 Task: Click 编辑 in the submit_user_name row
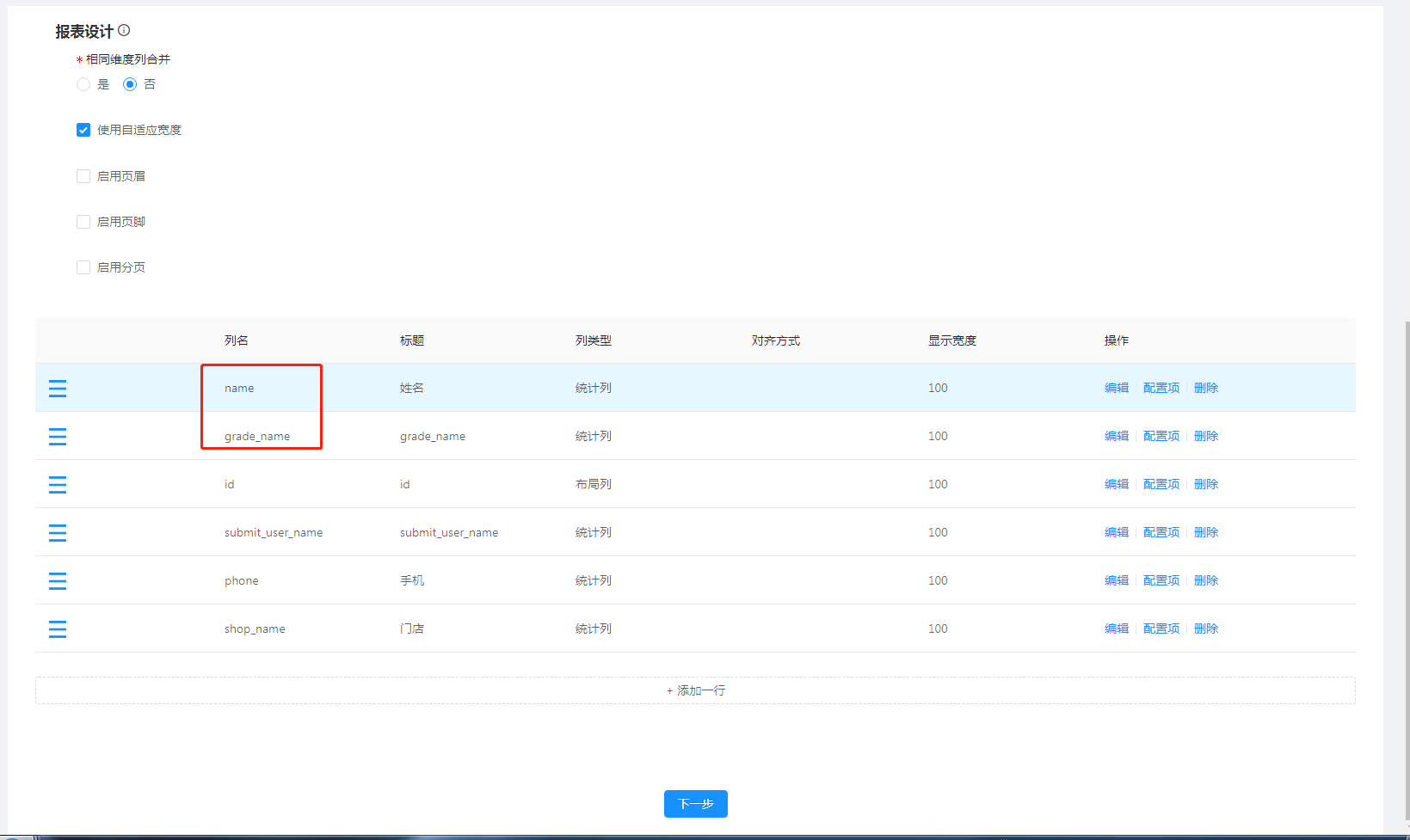tap(1117, 532)
